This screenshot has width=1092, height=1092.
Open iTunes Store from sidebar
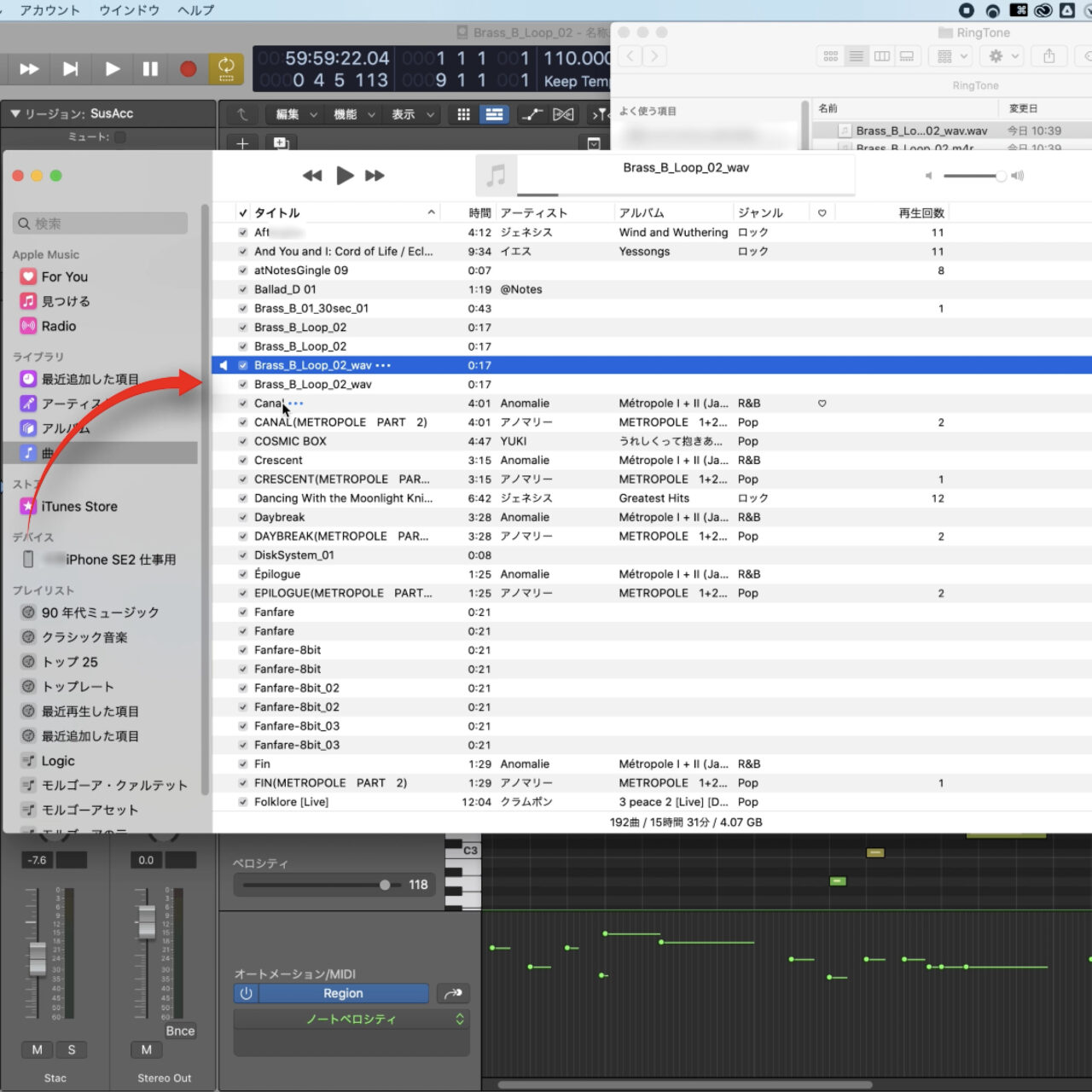click(x=78, y=507)
